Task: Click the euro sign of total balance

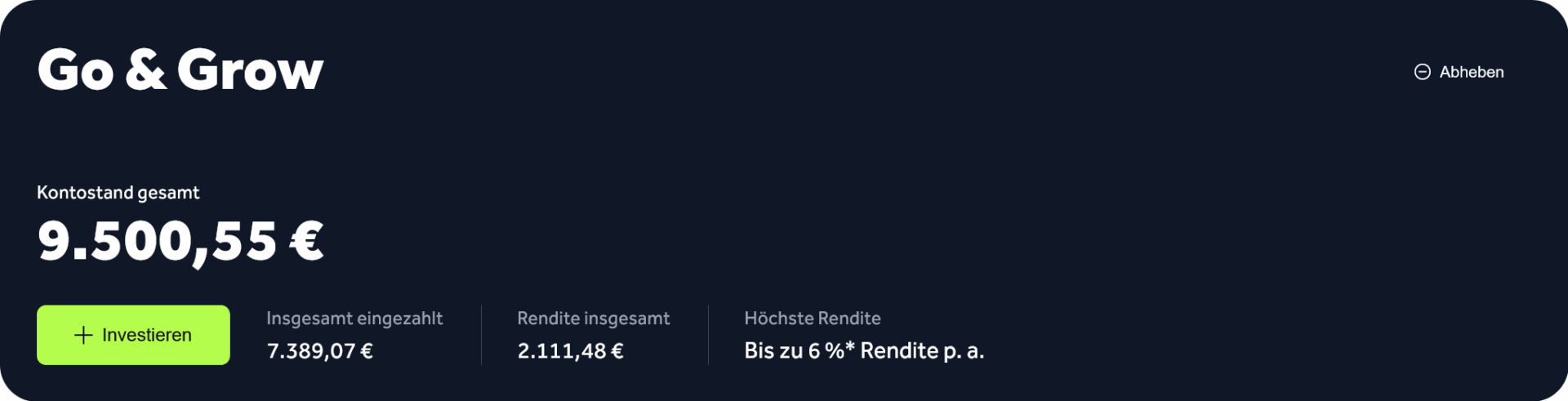Action: (x=307, y=242)
